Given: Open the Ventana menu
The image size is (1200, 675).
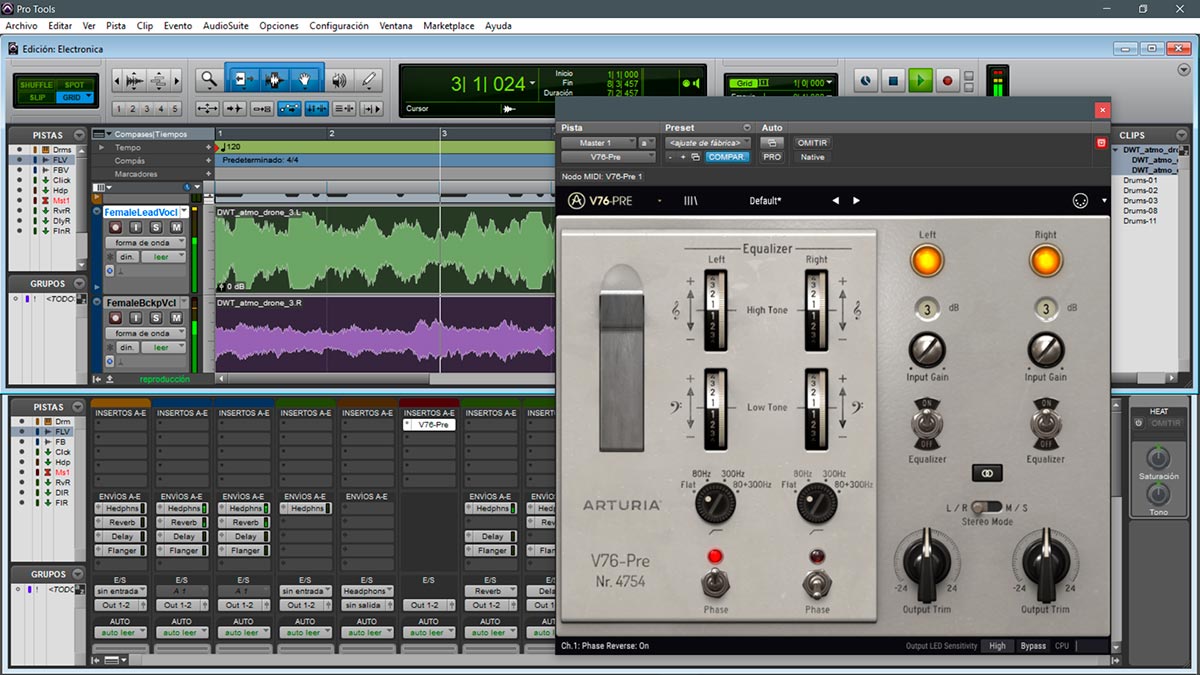Looking at the screenshot, I should [396, 26].
